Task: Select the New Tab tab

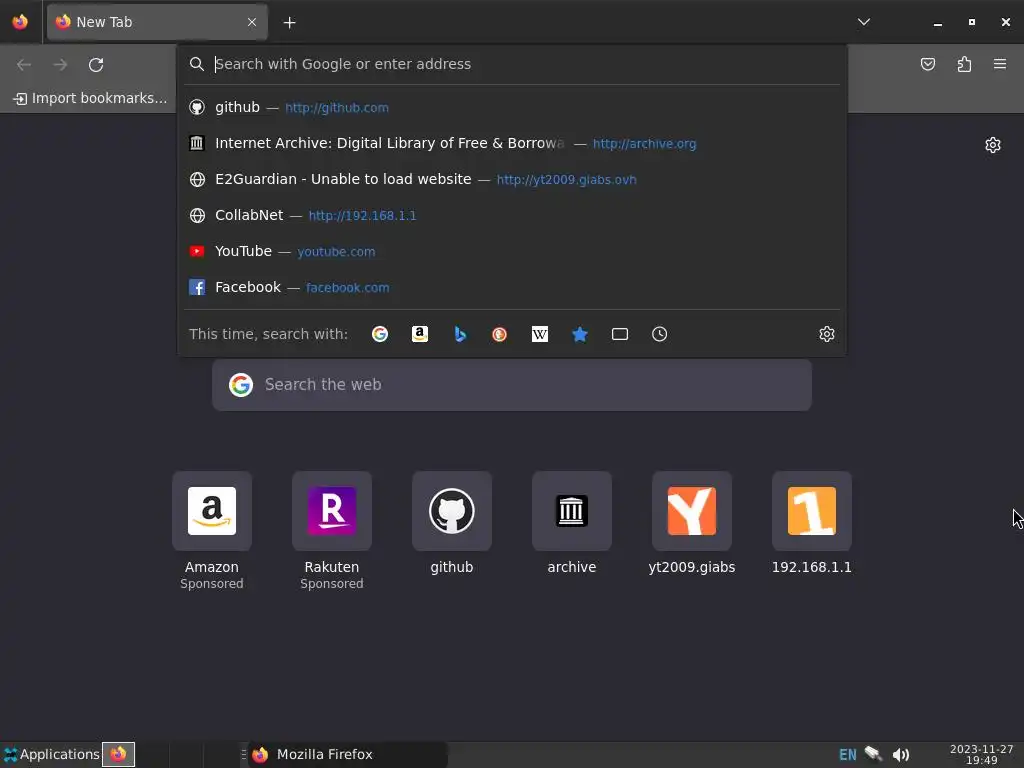Action: click(157, 22)
